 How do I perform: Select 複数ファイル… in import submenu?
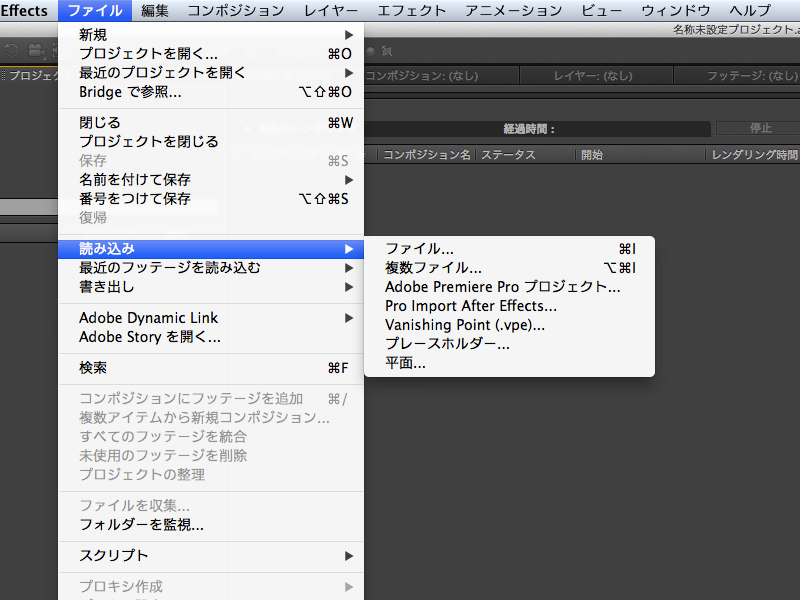click(509, 268)
